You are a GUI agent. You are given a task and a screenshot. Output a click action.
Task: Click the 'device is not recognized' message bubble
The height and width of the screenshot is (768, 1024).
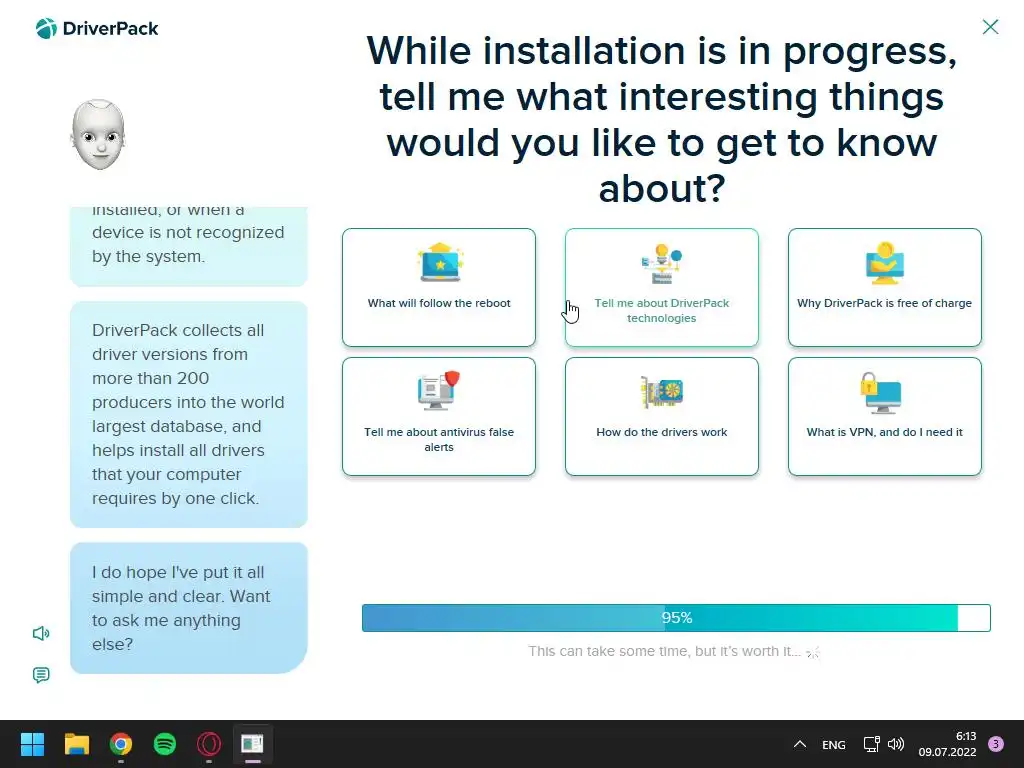(x=189, y=246)
